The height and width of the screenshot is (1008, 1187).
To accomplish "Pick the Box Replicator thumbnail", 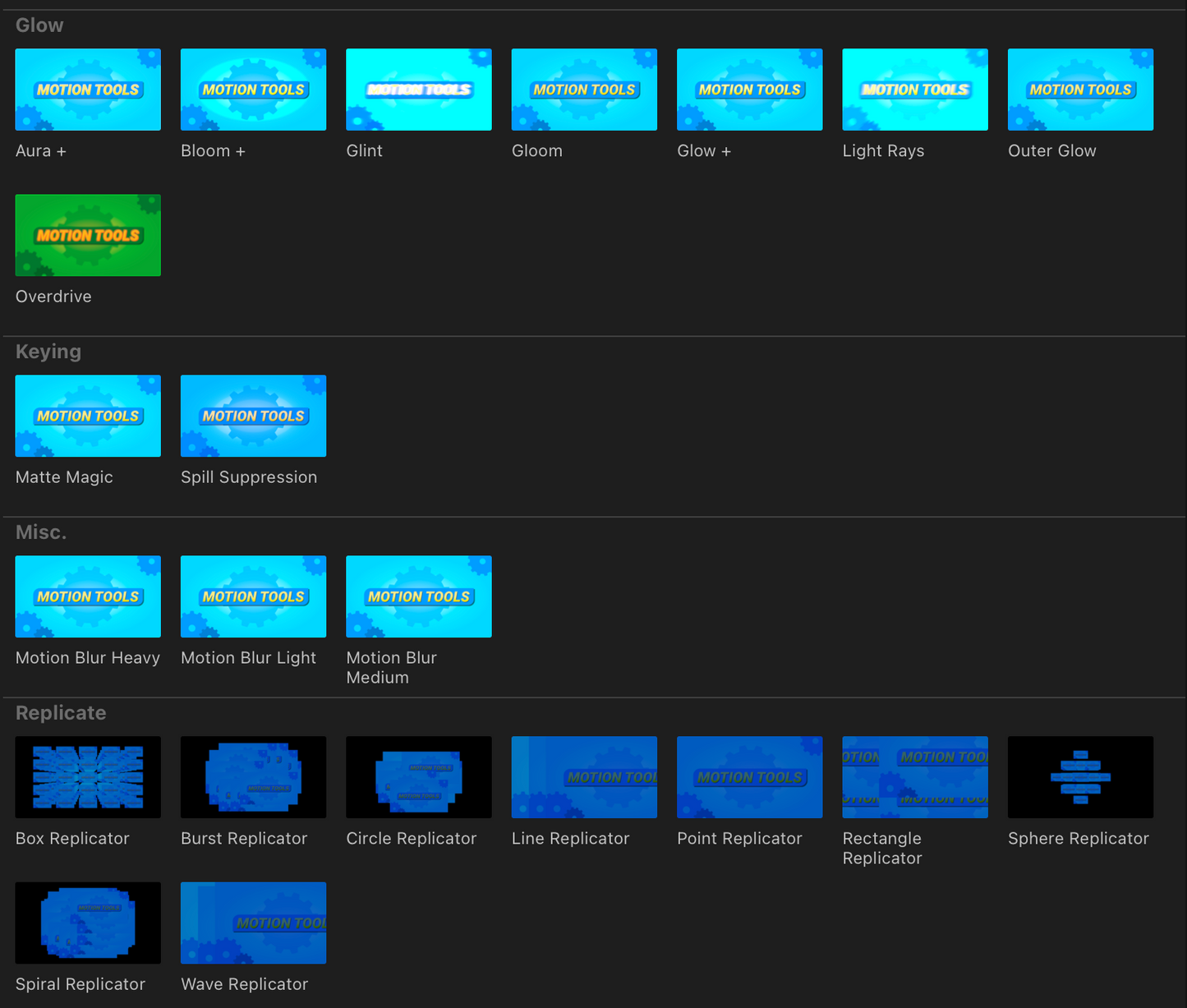I will point(88,777).
